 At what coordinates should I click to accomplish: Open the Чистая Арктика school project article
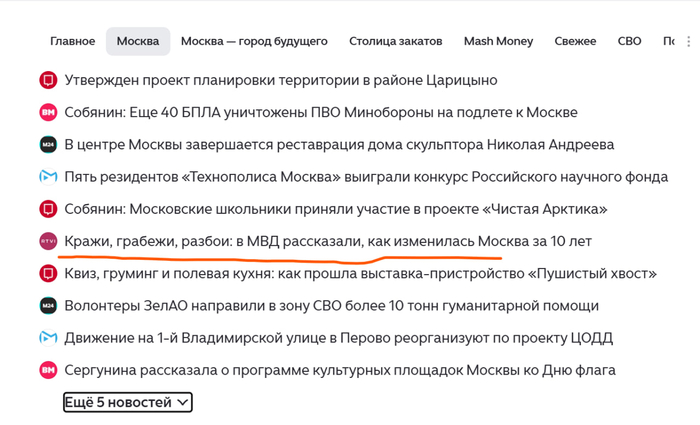[336, 209]
